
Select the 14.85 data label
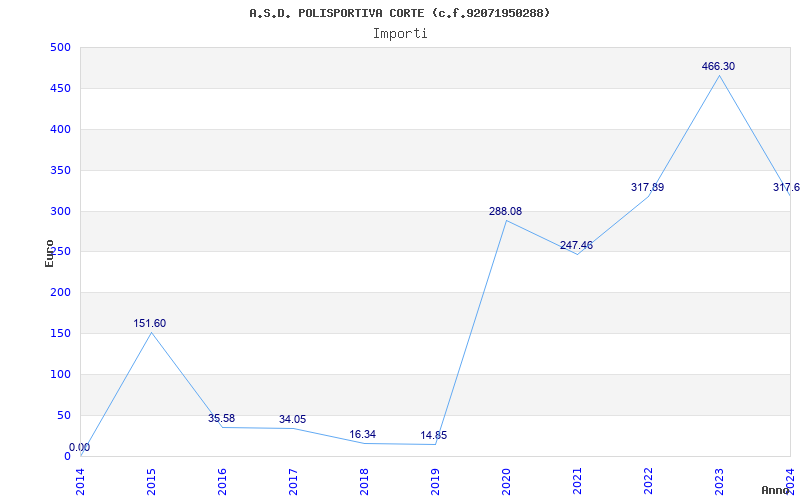tap(434, 436)
